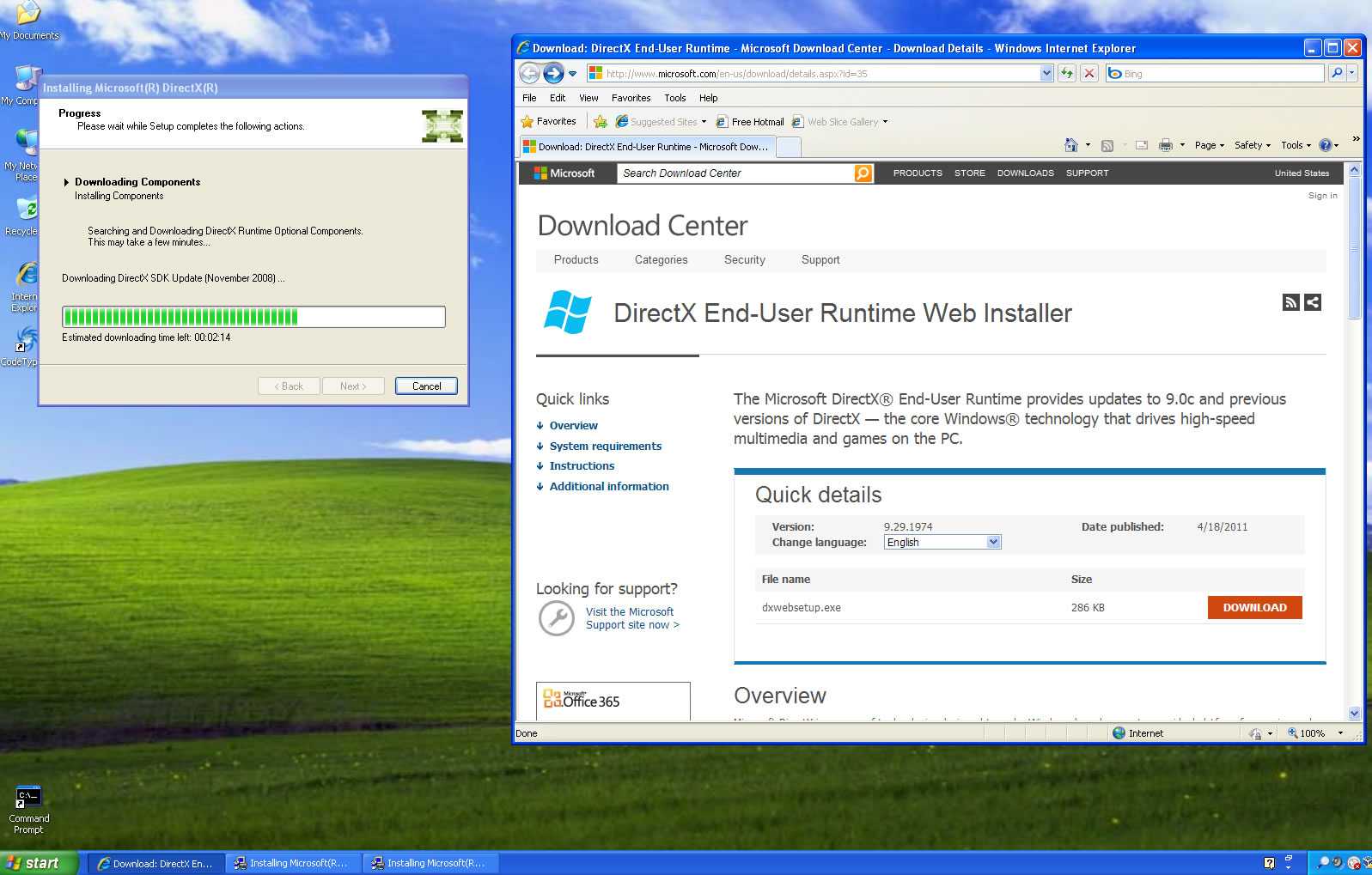This screenshot has width=1372, height=875.
Task: Go back with IE Back arrow
Action: click(x=529, y=73)
